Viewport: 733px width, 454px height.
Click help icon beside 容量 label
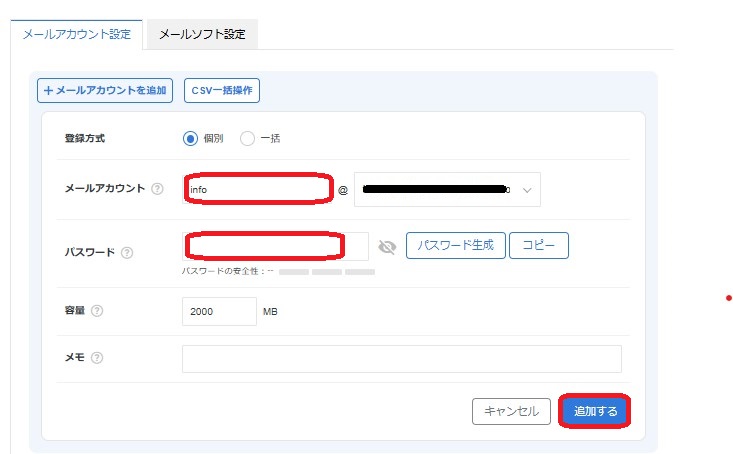97,311
